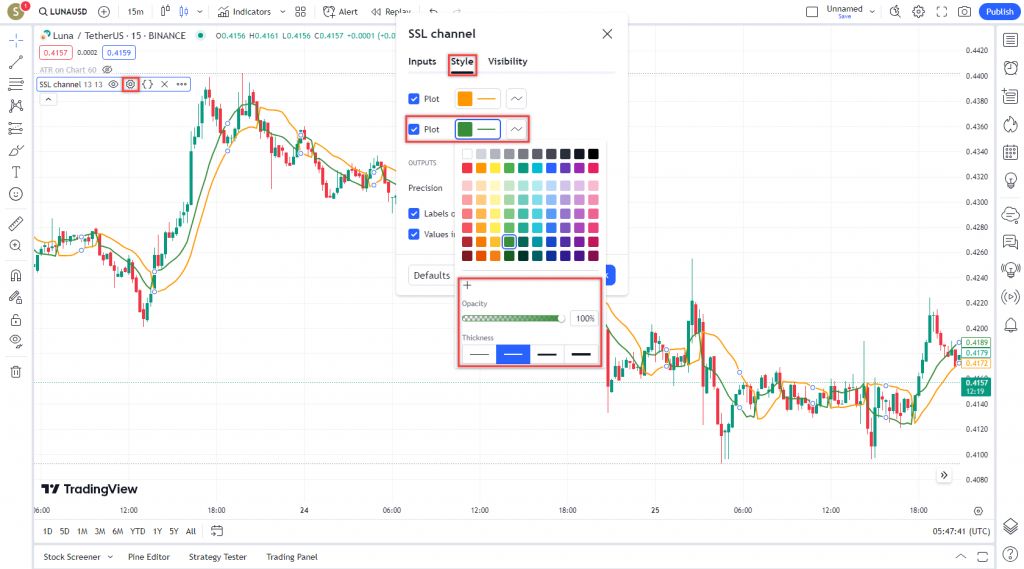Expand the Unnamed layout dropdown arrow
The width and height of the screenshot is (1024, 569).
872,12
